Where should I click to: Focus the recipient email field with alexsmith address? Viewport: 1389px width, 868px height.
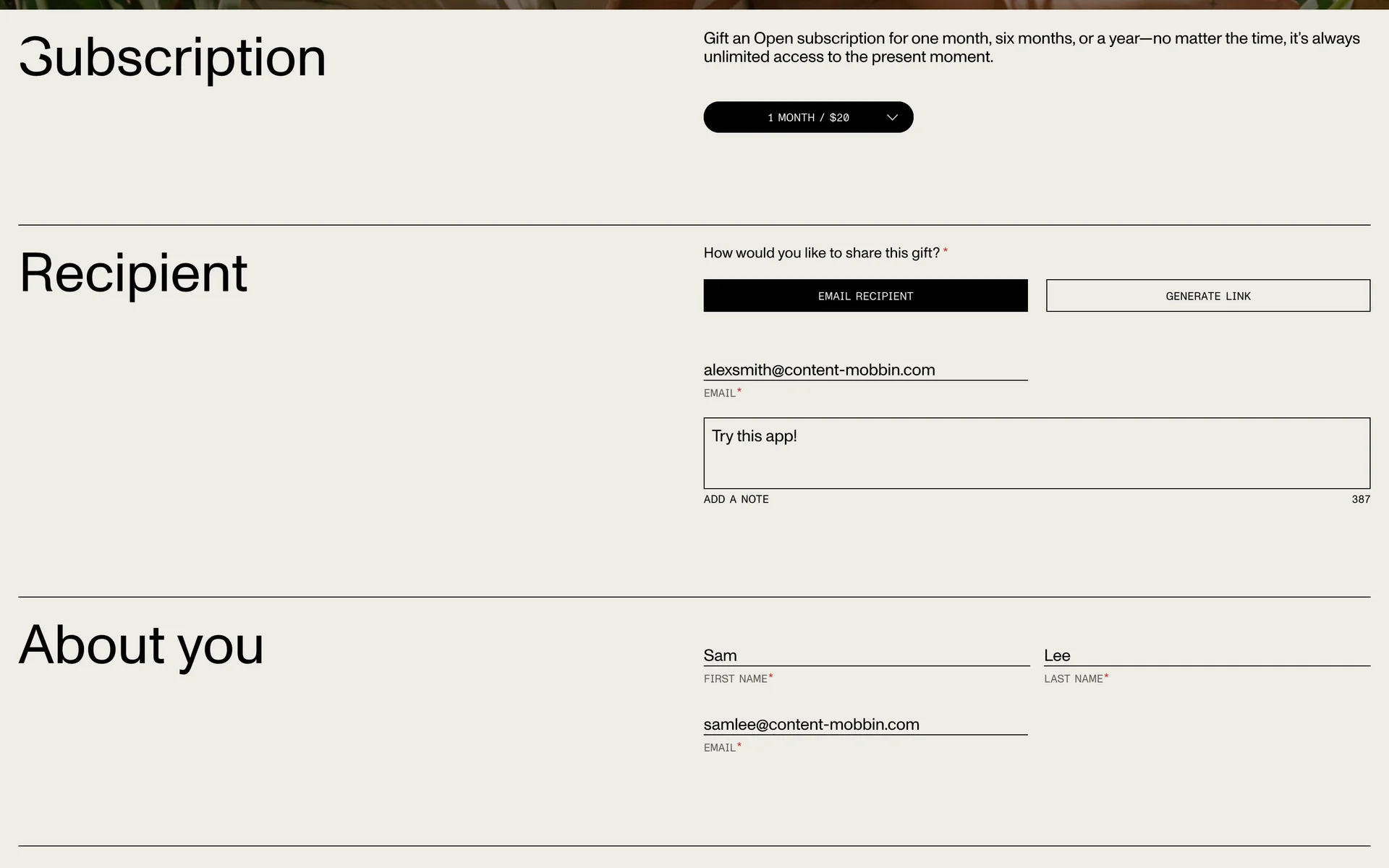click(865, 370)
